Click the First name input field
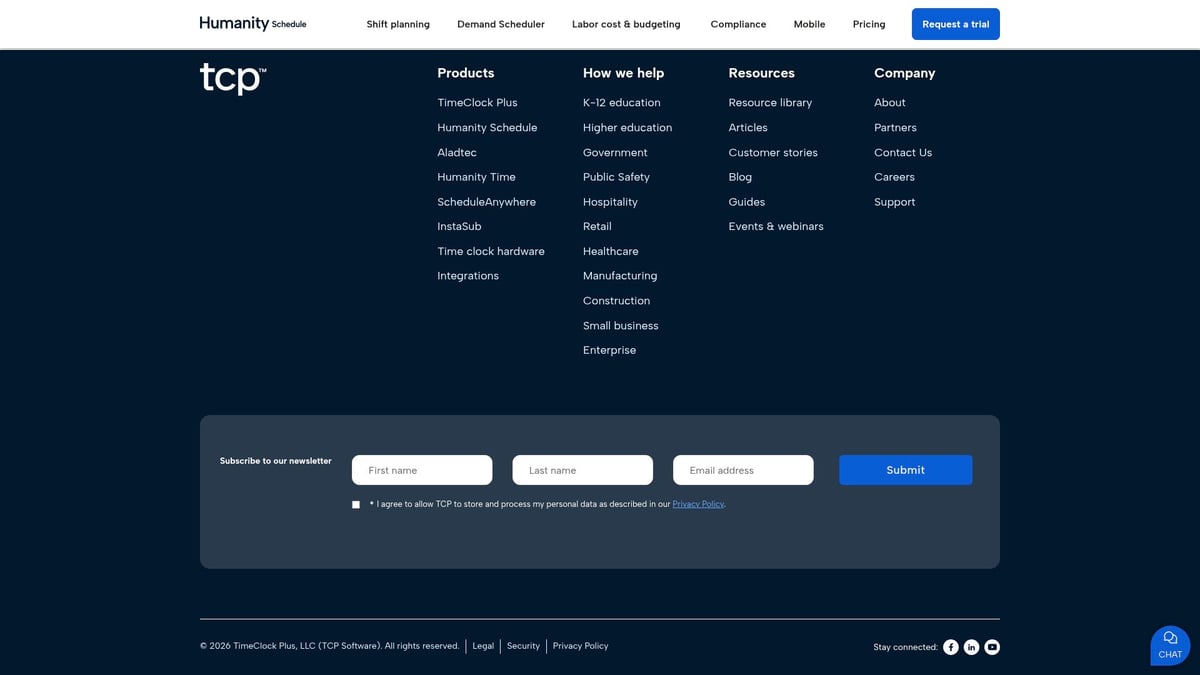The height and width of the screenshot is (675, 1200). (x=421, y=469)
